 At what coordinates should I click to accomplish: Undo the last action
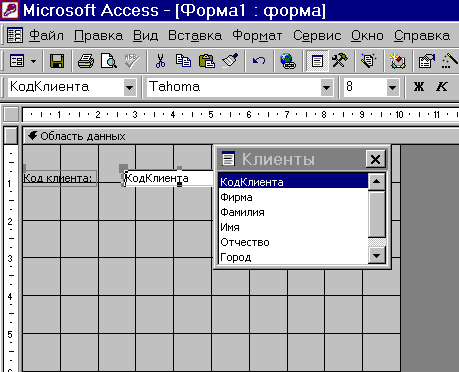coord(259,61)
